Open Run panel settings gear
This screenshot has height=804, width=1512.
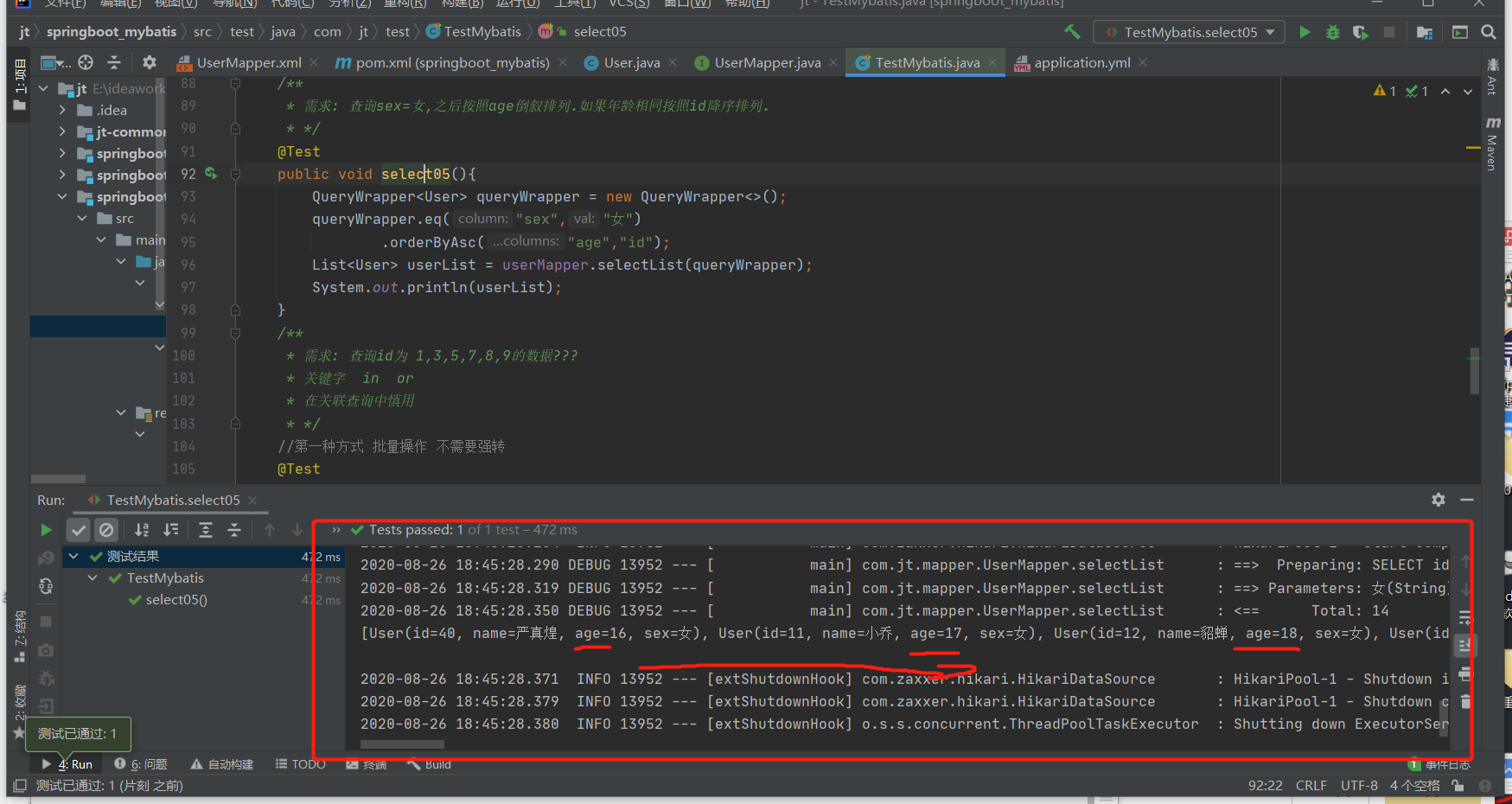[1439, 500]
